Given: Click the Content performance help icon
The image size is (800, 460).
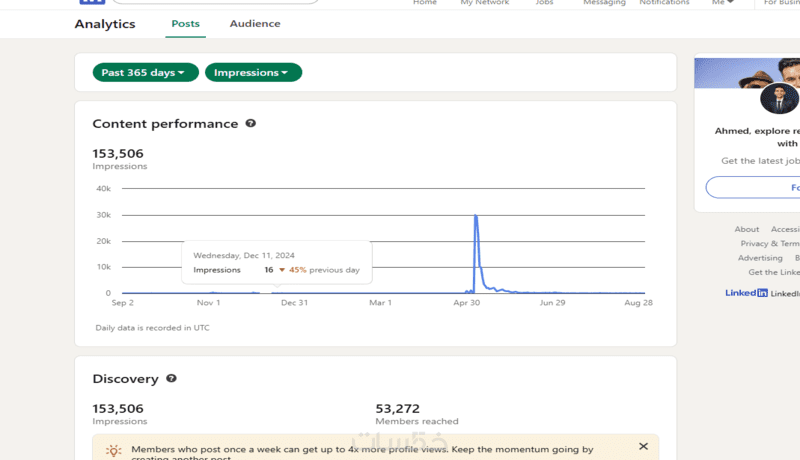Looking at the screenshot, I should [251, 124].
